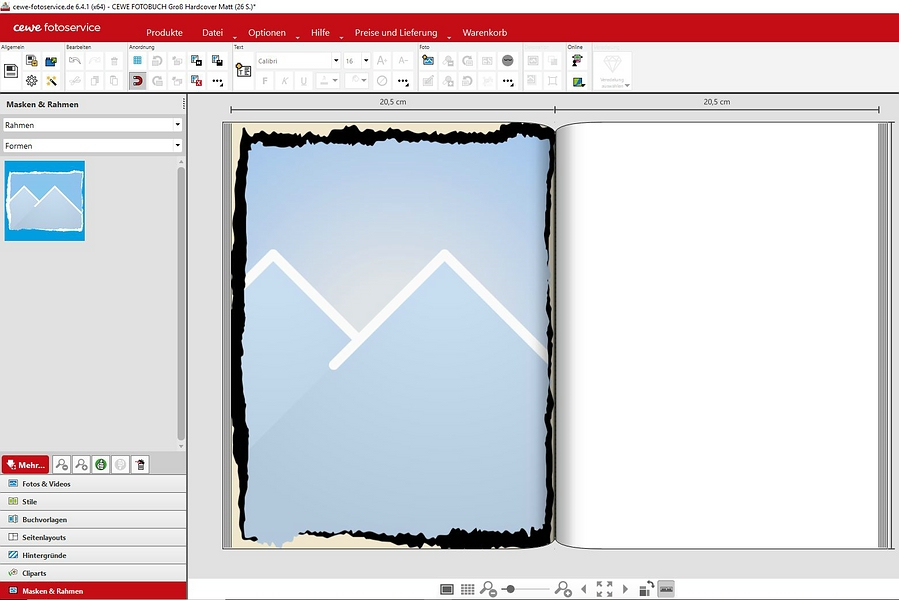
Task: Click the fit-to-screen arrows icon
Action: [604, 589]
